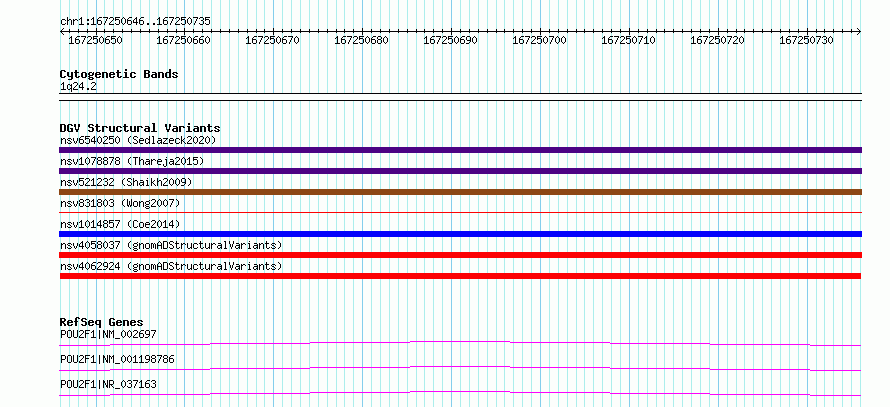Open variant nsv1078878 (Thareja2015) label
Viewport: 890px width, 407px height.
click(x=132, y=161)
